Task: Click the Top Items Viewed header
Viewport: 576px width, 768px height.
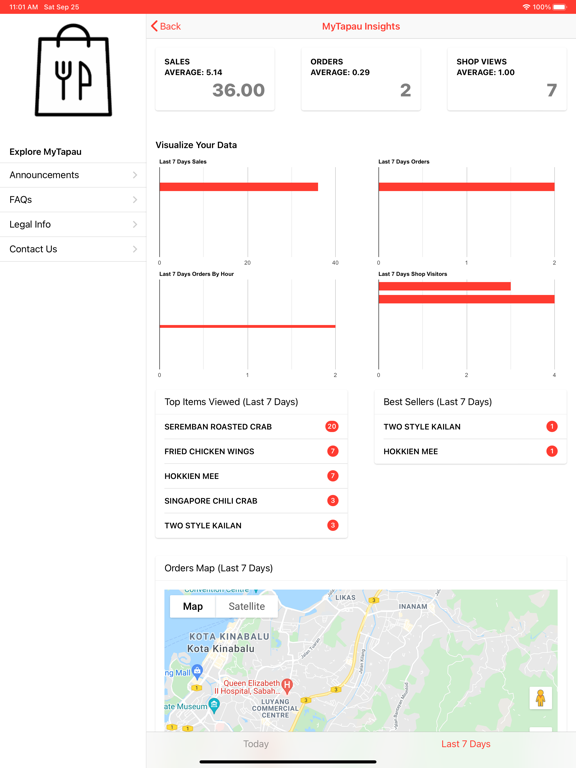Action: [x=231, y=402]
